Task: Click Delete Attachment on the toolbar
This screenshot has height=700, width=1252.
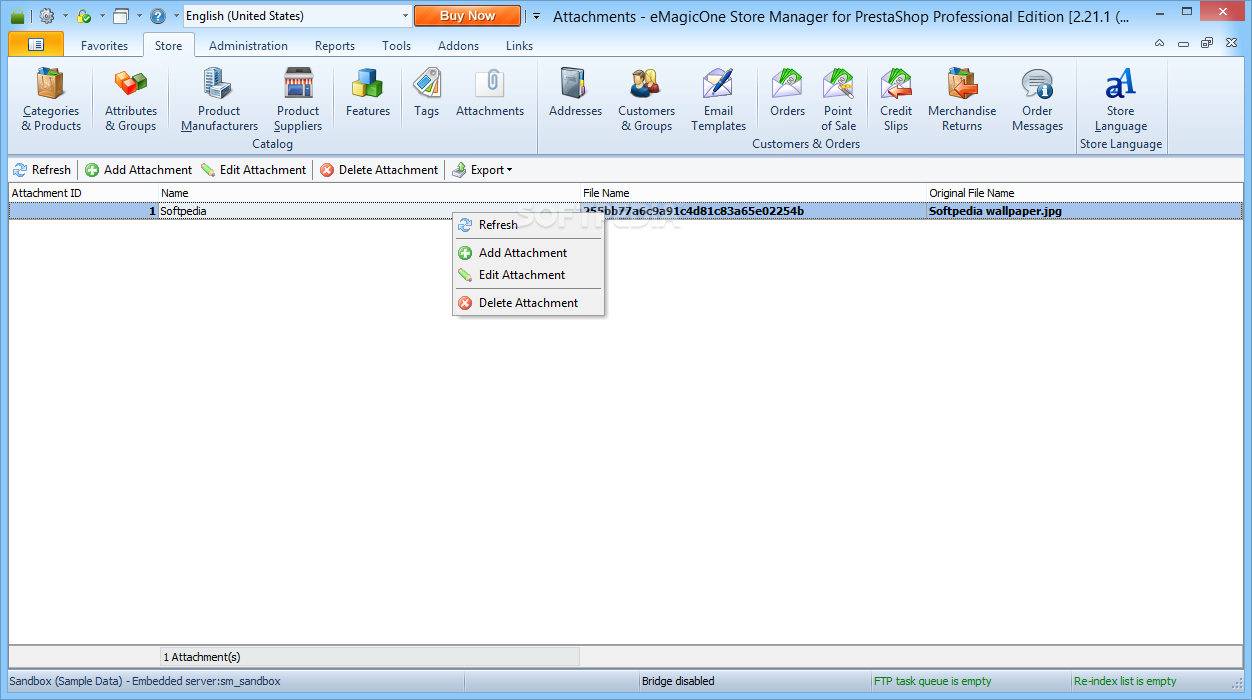Action: (x=379, y=170)
